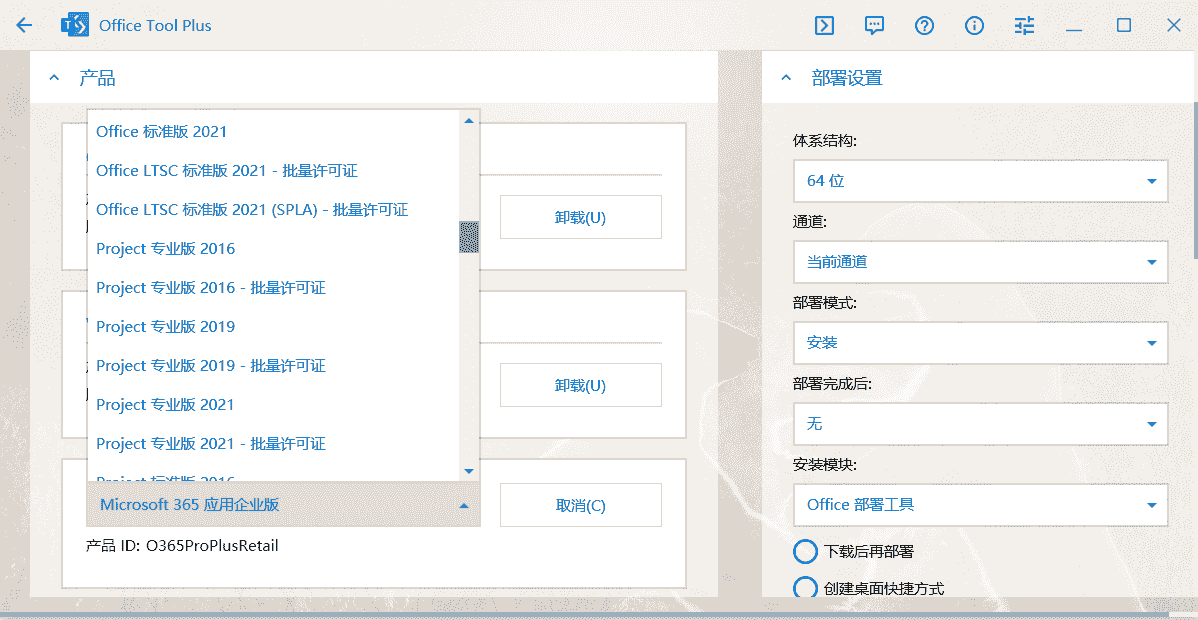Viewport: 1198px width, 620px height.
Task: Select Project 专业版 2021 - 批量许可证
Action: 273,443
